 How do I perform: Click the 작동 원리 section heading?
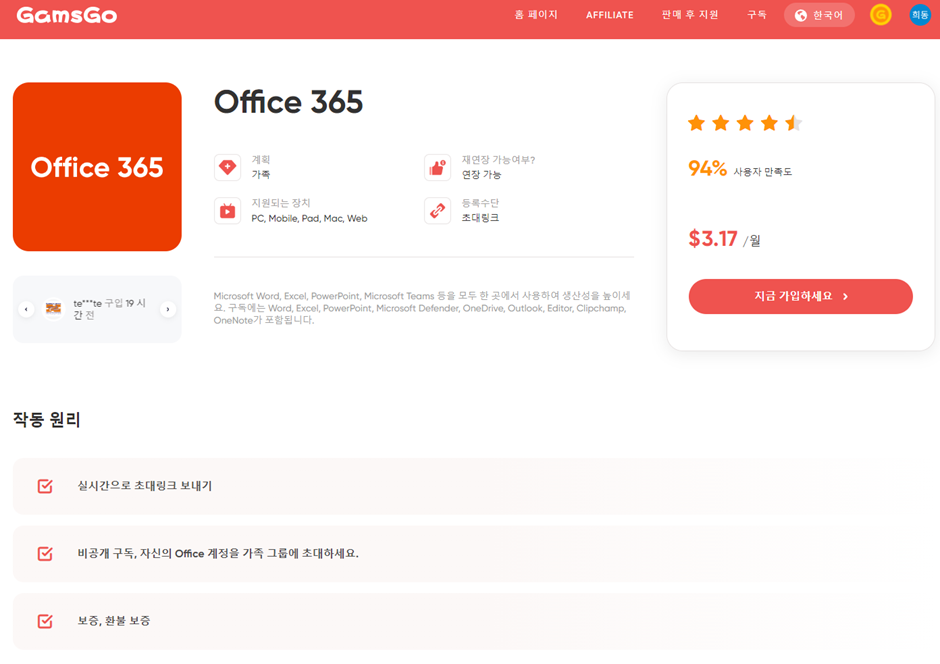[47, 419]
